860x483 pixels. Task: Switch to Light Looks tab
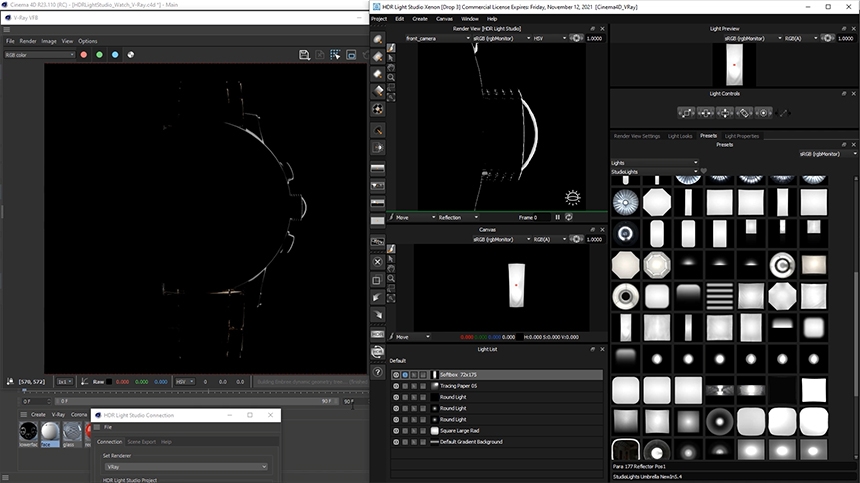pyautogui.click(x=680, y=136)
